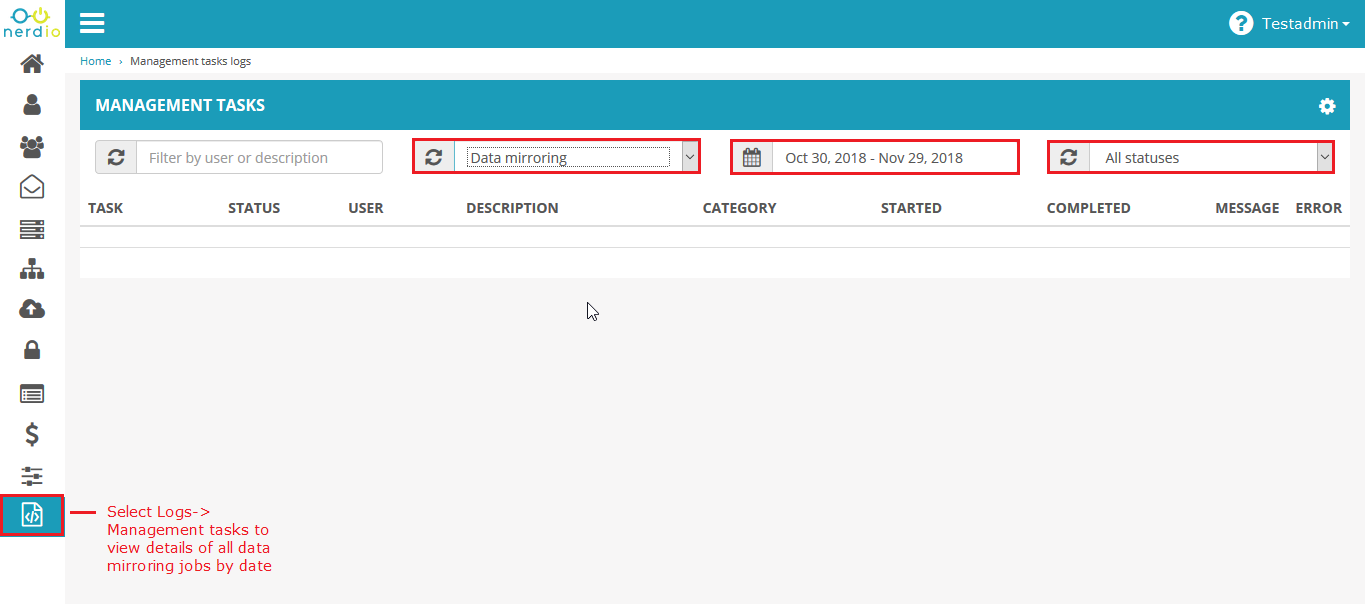
Task: Open the Security padlock section in sidebar
Action: [x=32, y=350]
